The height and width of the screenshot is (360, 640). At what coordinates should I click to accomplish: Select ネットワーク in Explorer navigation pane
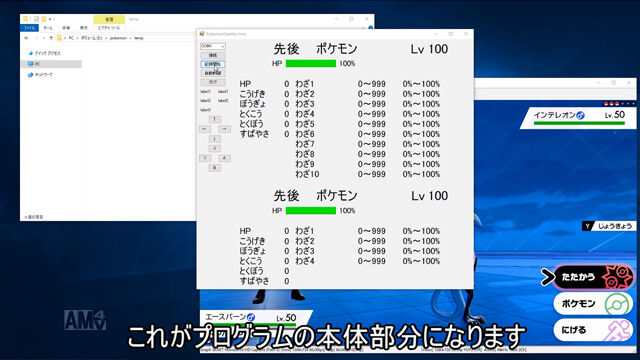[40, 75]
